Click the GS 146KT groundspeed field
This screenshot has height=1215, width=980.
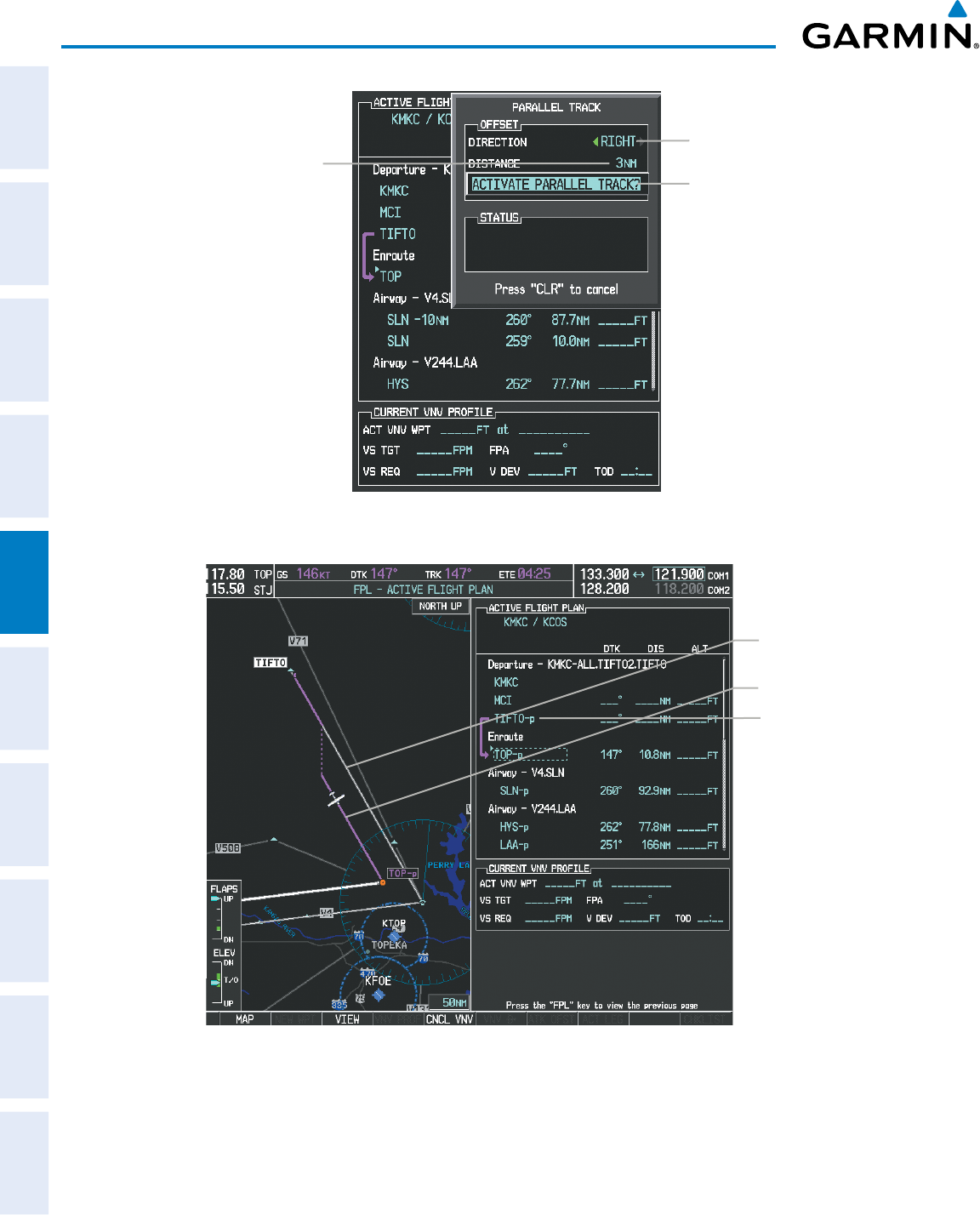pos(304,574)
